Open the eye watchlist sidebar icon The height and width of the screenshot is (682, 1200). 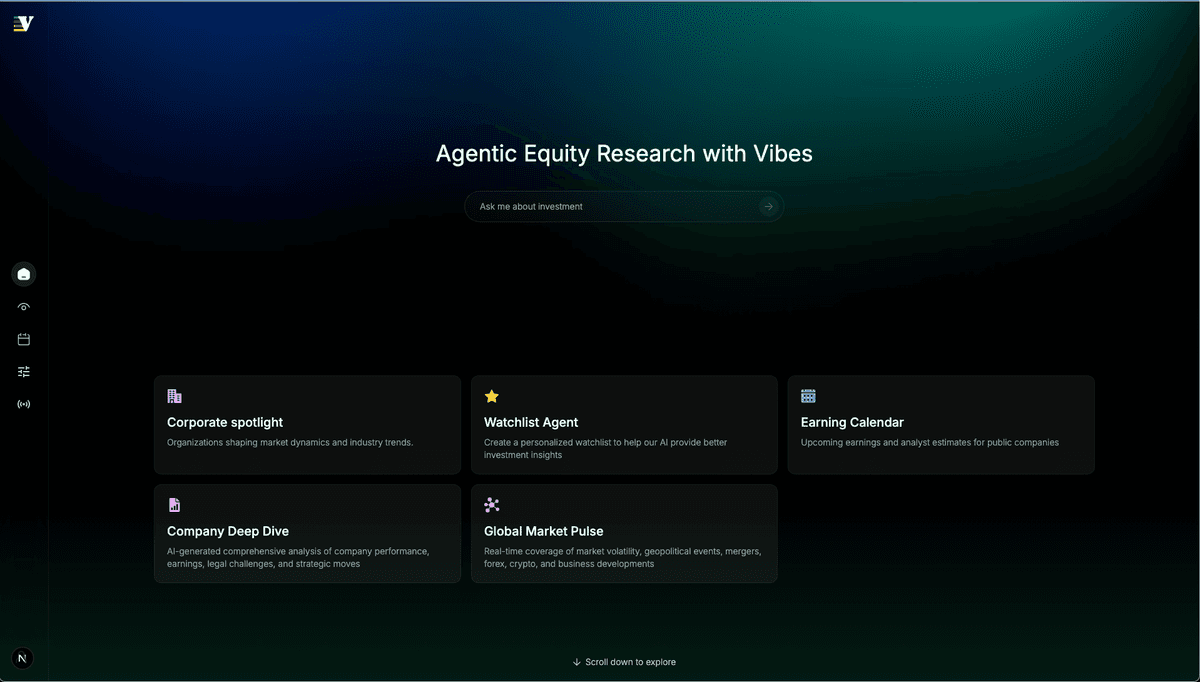24,307
